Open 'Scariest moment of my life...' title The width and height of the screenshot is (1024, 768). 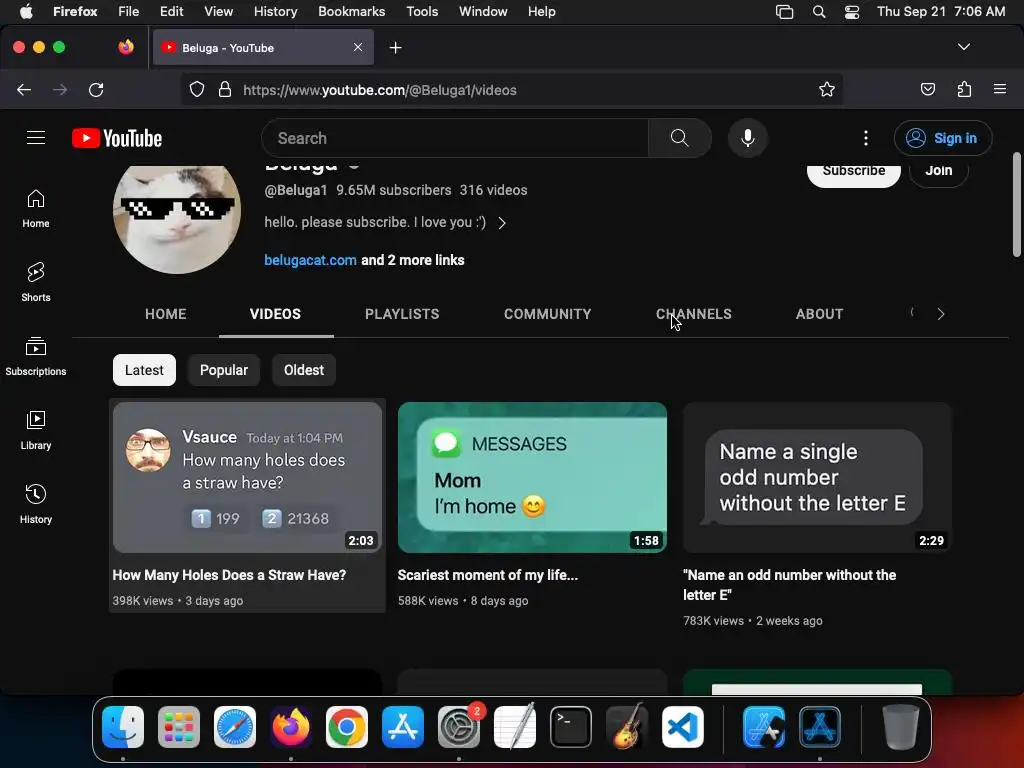487,575
